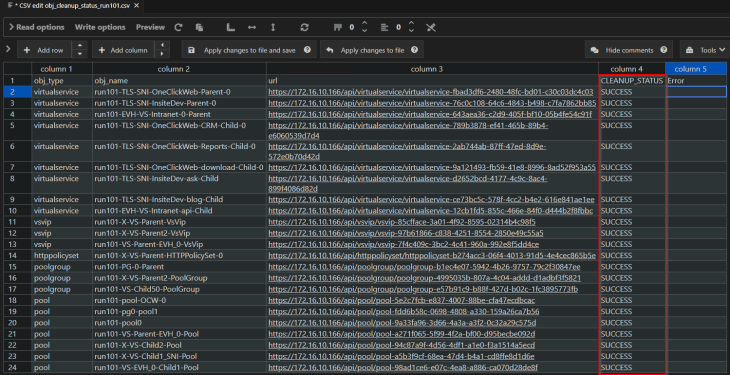Open Write options

[100, 27]
